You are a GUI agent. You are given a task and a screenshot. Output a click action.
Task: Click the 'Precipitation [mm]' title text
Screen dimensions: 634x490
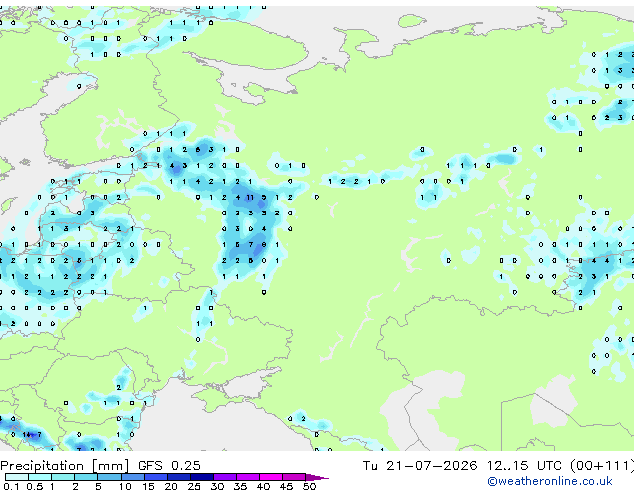pos(65,466)
